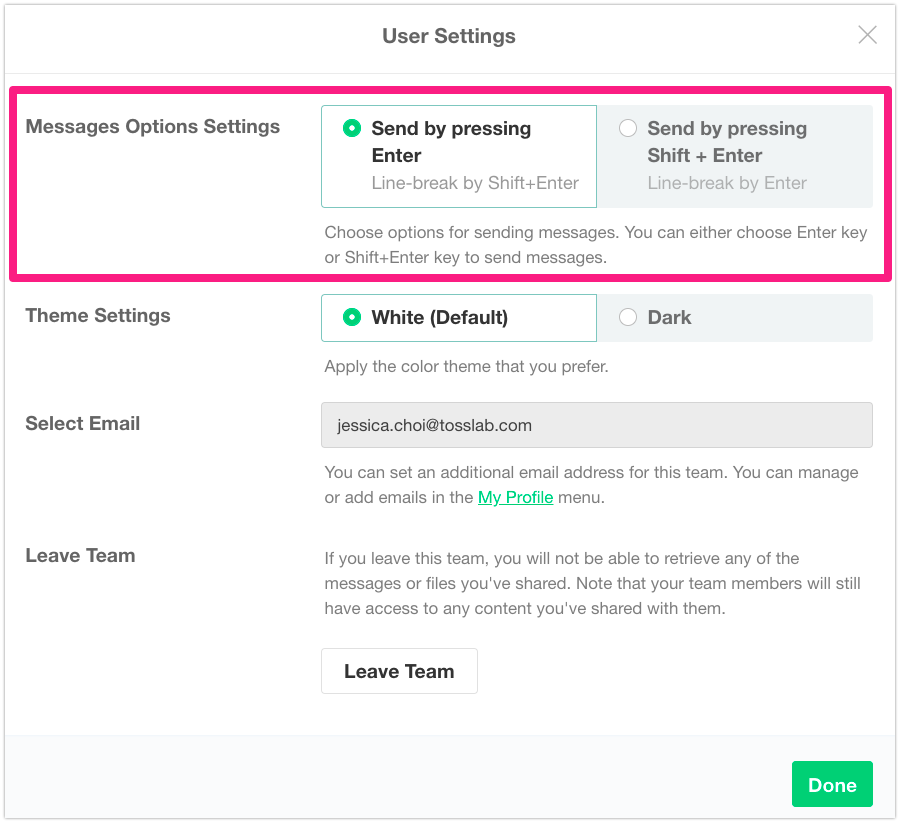
Task: Click the leave team warning paragraph
Action: 592,583
